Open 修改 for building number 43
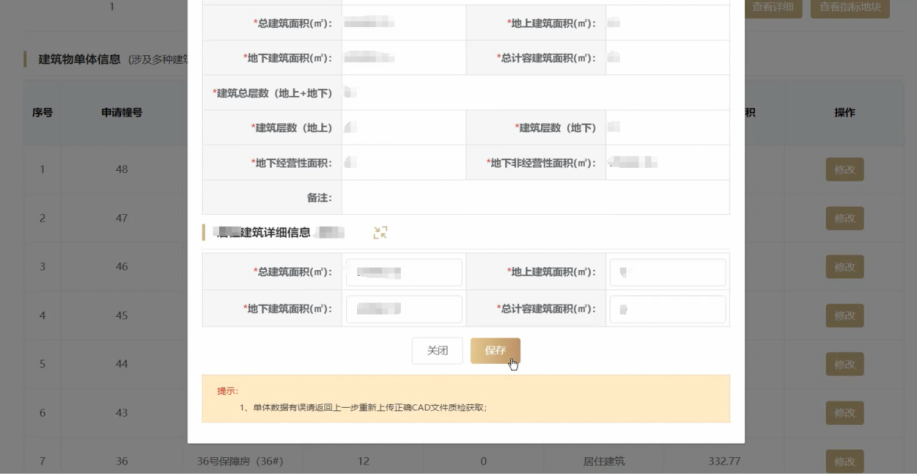917x474 pixels. 844,413
